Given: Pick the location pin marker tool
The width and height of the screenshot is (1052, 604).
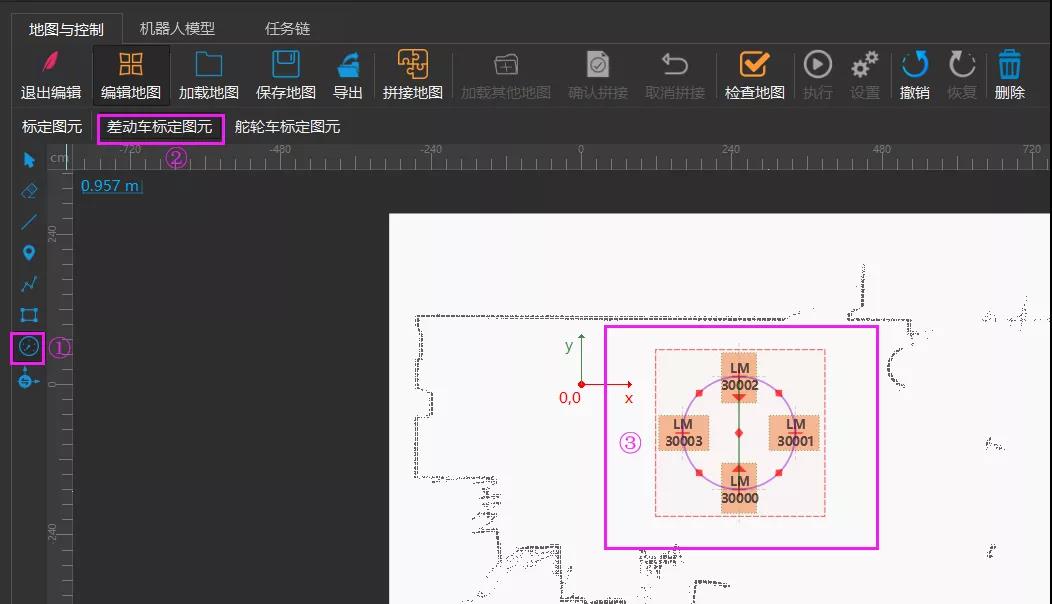Looking at the screenshot, I should (28, 253).
